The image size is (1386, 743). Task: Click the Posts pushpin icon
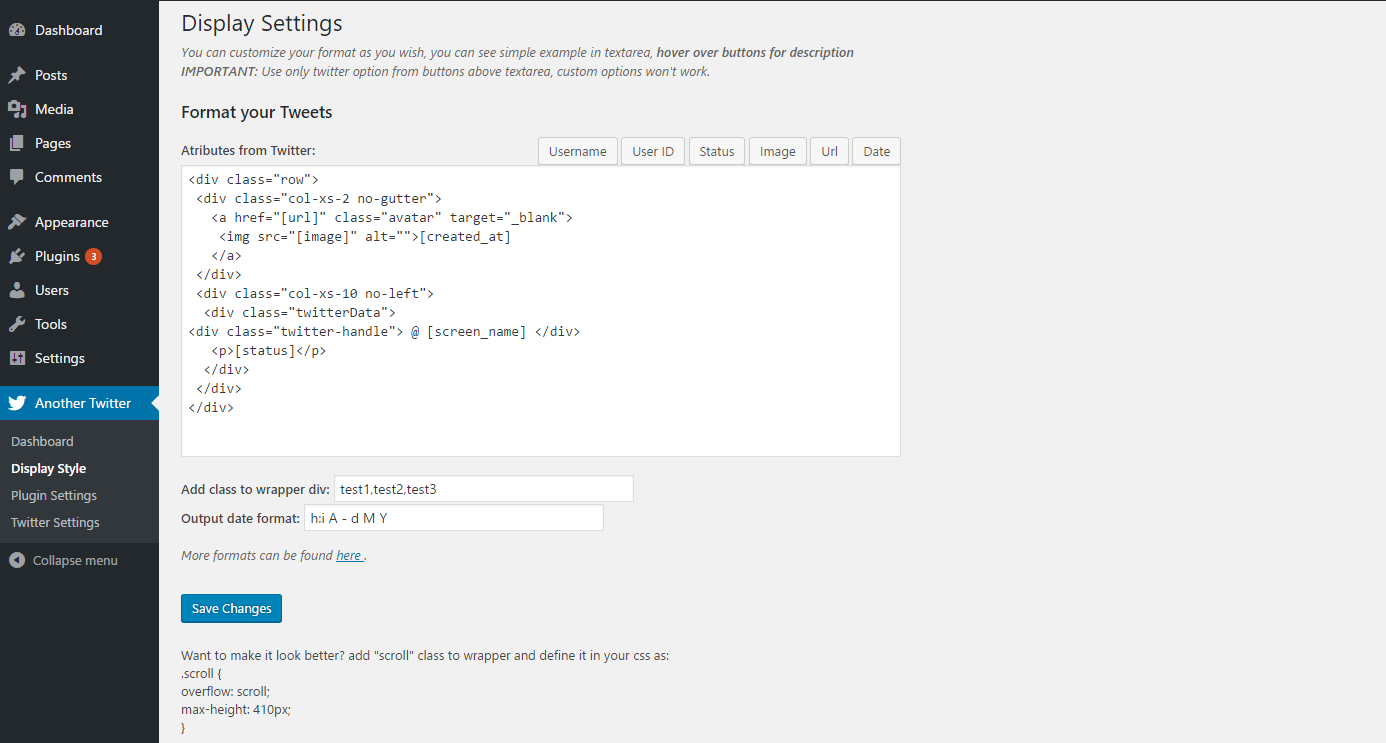click(17, 75)
